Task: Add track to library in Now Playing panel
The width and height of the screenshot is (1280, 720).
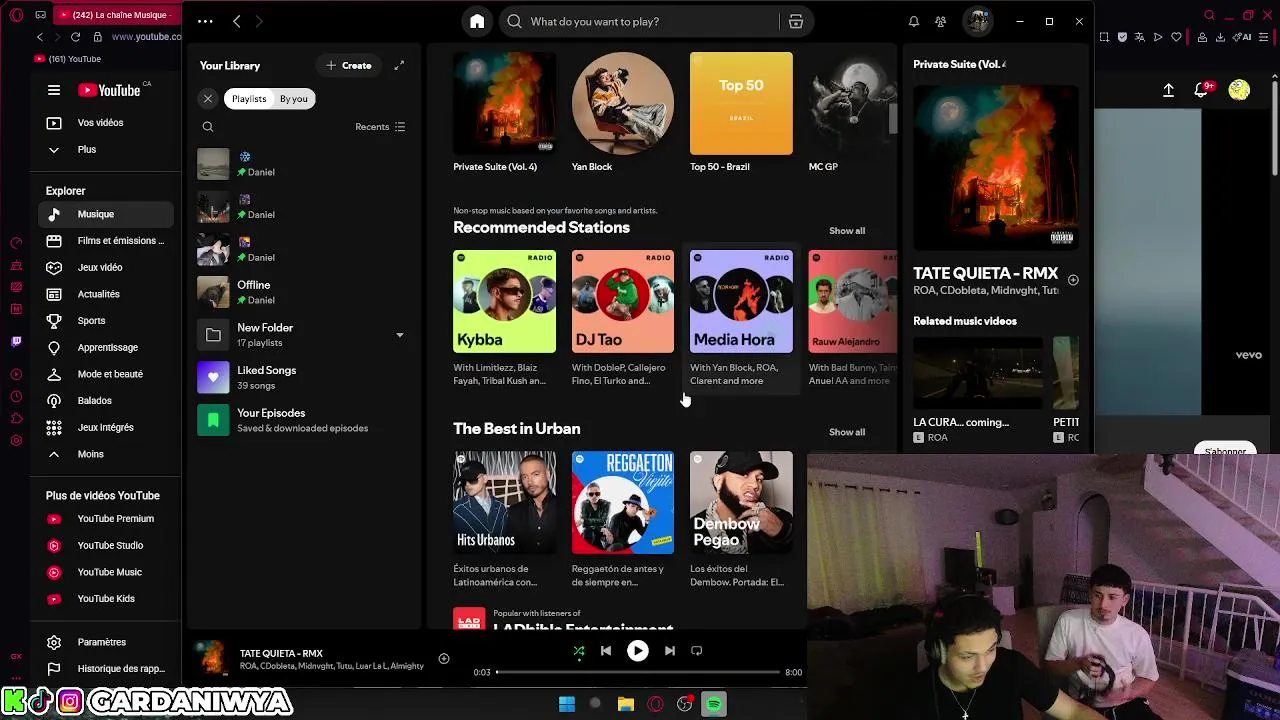Action: pyautogui.click(x=1073, y=280)
